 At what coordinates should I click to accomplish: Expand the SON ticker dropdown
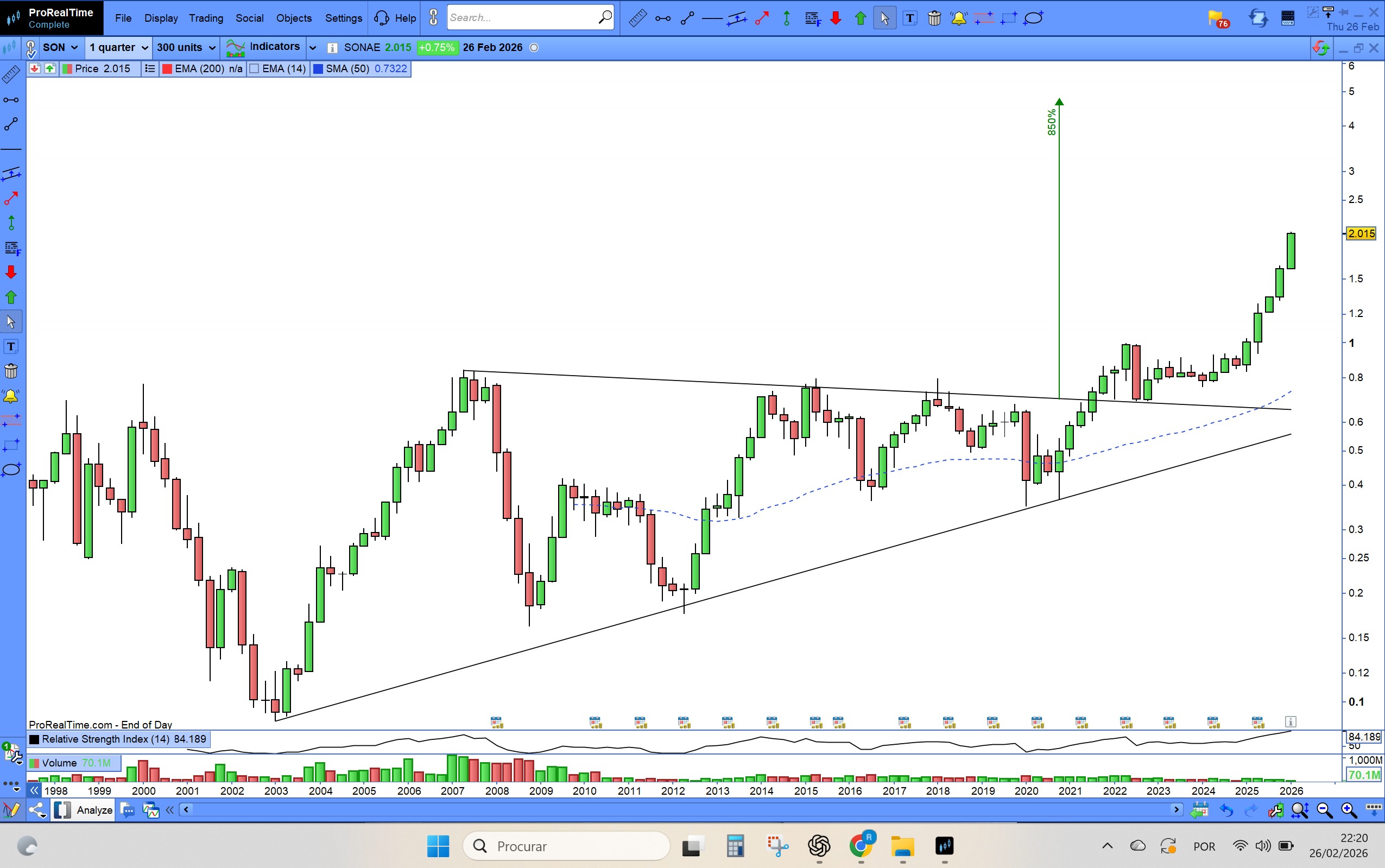[60, 48]
